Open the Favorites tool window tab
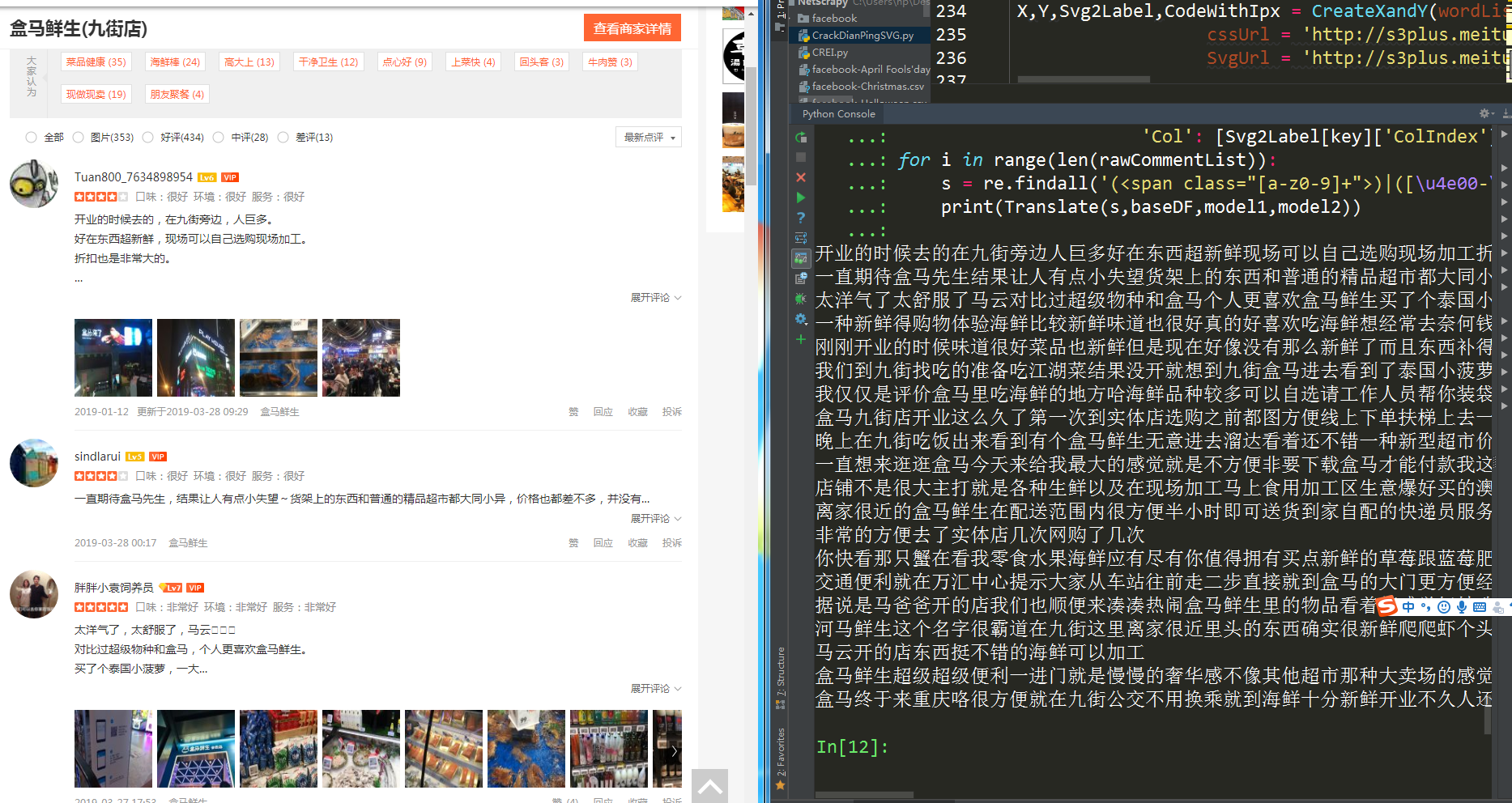The image size is (1512, 803). tap(781, 758)
